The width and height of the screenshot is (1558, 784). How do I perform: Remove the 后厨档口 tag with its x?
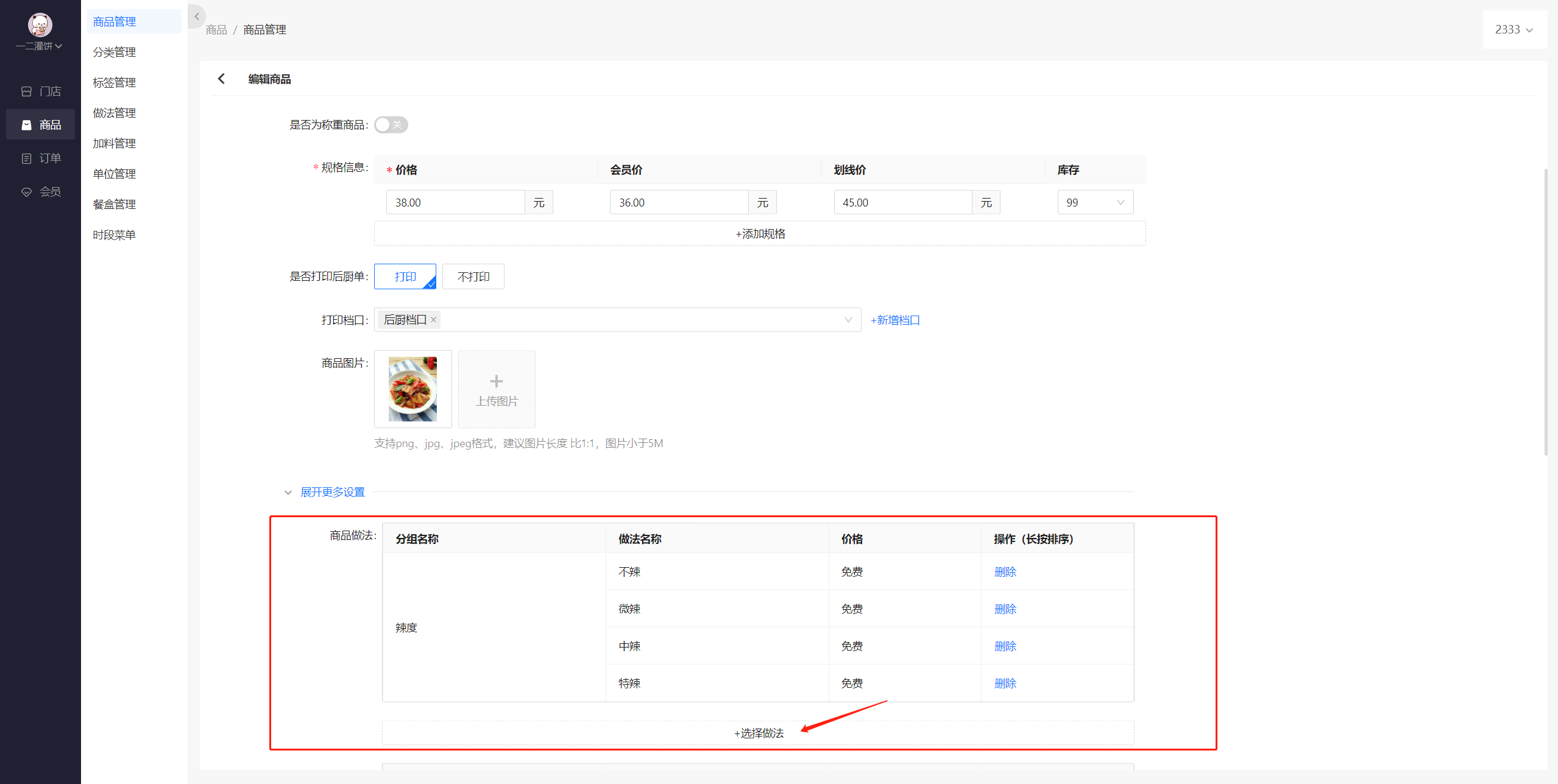434,320
